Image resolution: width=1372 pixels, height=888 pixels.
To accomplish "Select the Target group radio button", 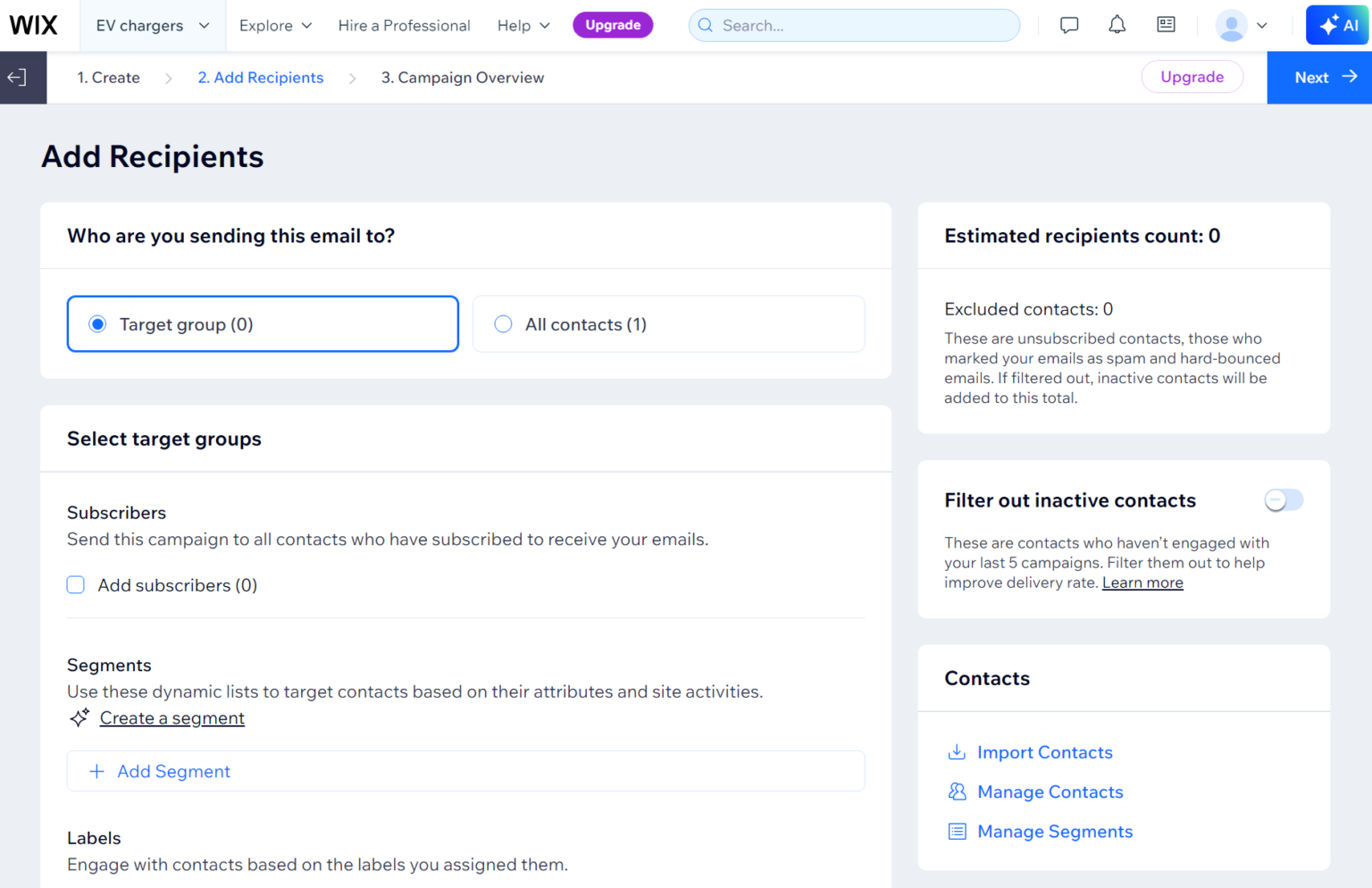I will coord(97,324).
